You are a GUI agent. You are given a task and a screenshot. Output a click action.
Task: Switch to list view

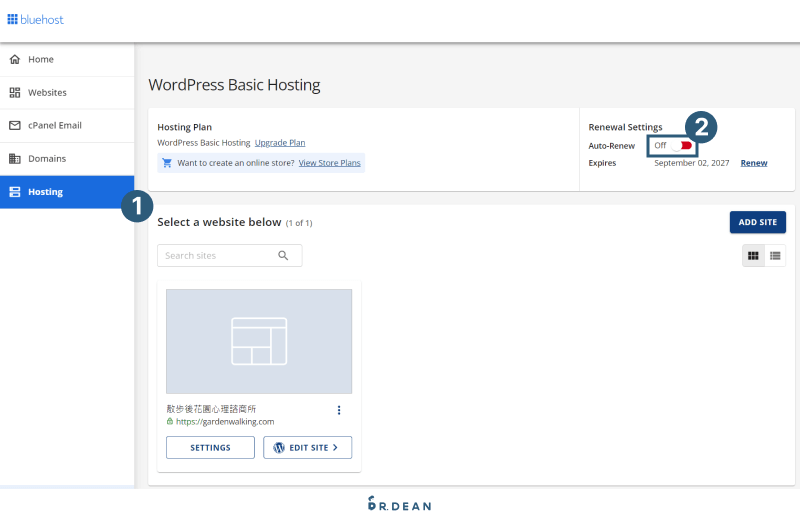tap(775, 256)
